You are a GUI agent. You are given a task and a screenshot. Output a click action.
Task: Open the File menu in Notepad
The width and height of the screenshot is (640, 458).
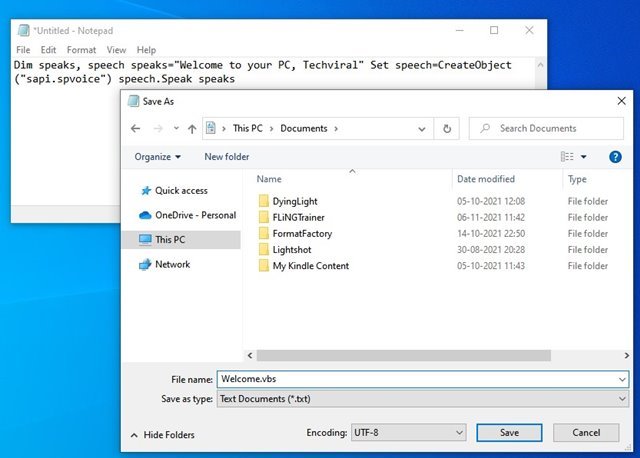coord(23,50)
